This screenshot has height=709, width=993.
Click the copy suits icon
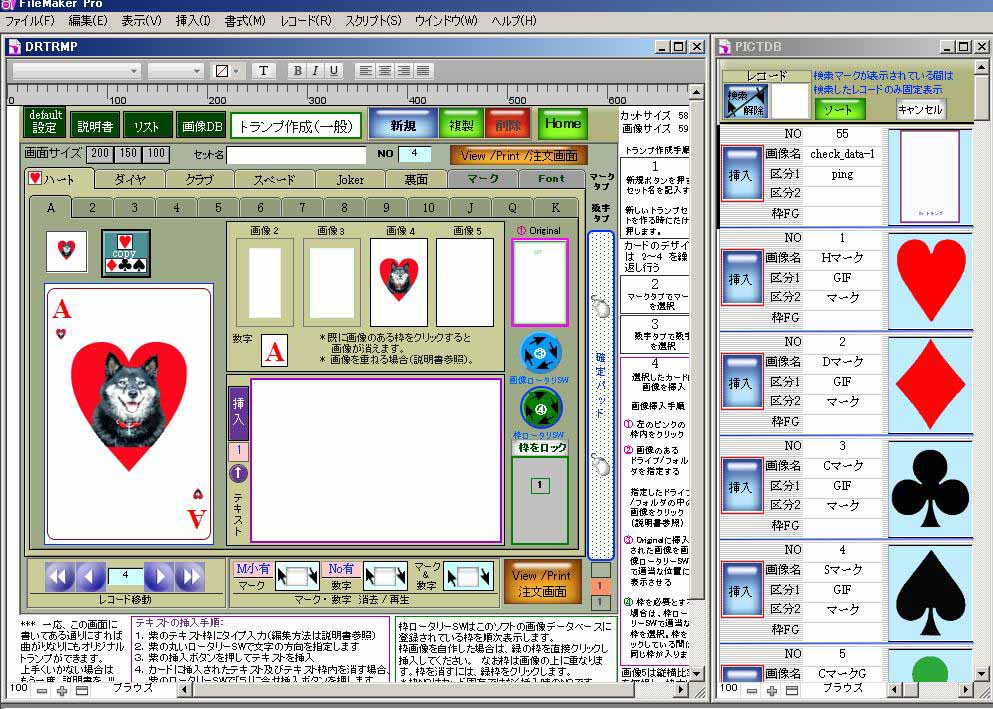click(125, 253)
